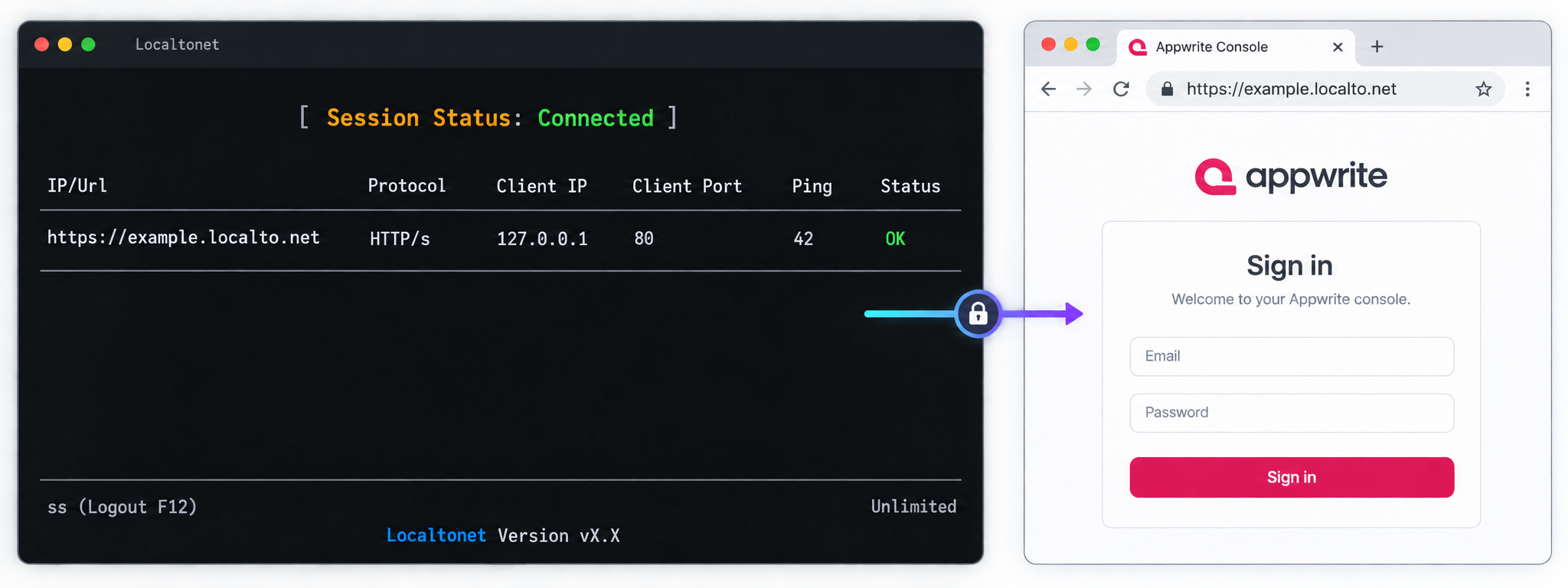Minimize the Localtonet terminal window
1568x588 pixels.
coord(65,44)
